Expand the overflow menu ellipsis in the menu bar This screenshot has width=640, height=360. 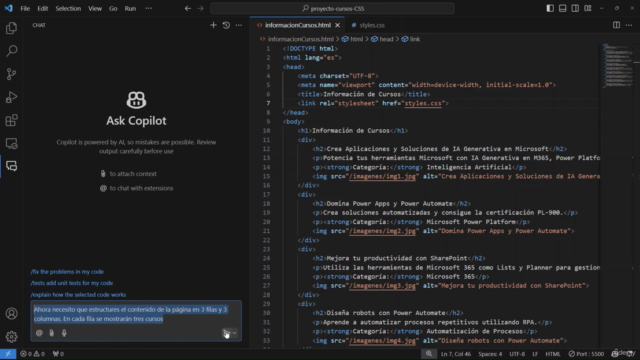pyautogui.click(x=149, y=8)
